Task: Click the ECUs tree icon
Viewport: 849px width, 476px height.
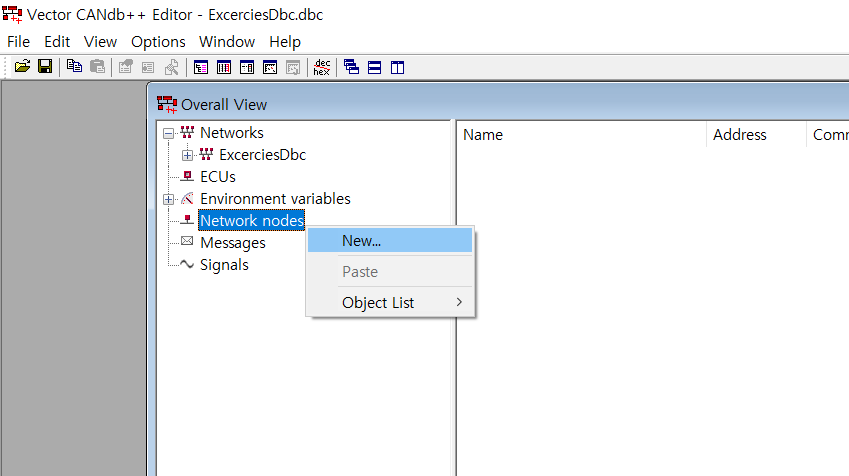Action: (187, 176)
